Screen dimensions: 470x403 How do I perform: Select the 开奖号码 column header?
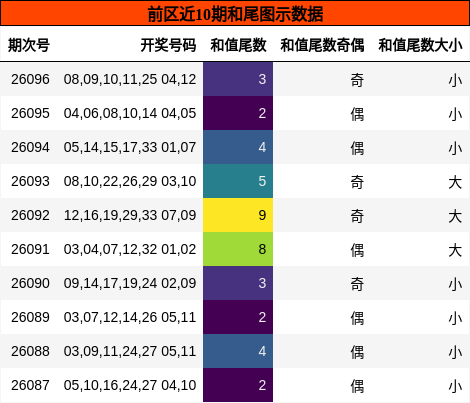coord(168,45)
